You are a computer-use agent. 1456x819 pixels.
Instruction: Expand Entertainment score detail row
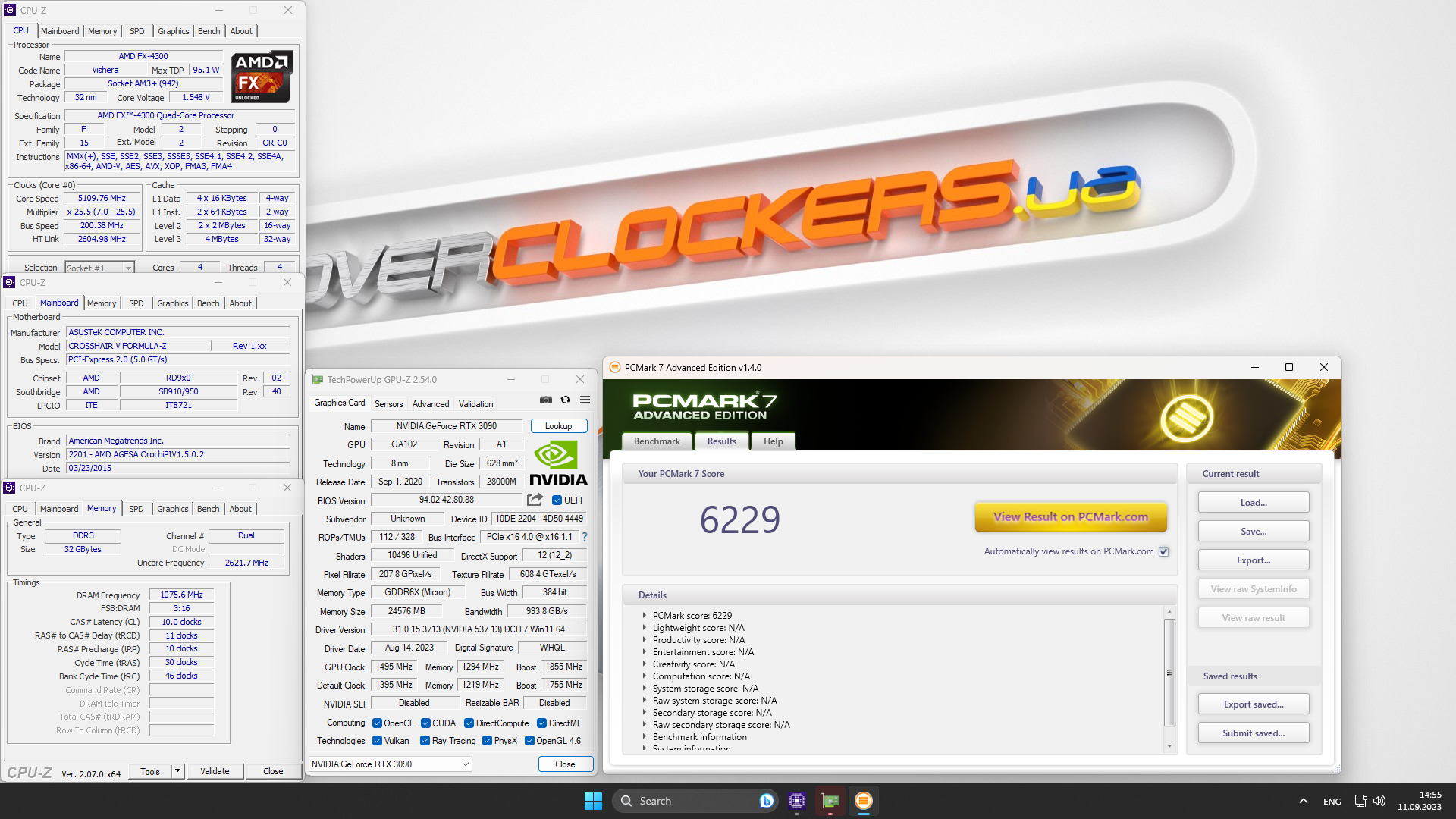644,652
